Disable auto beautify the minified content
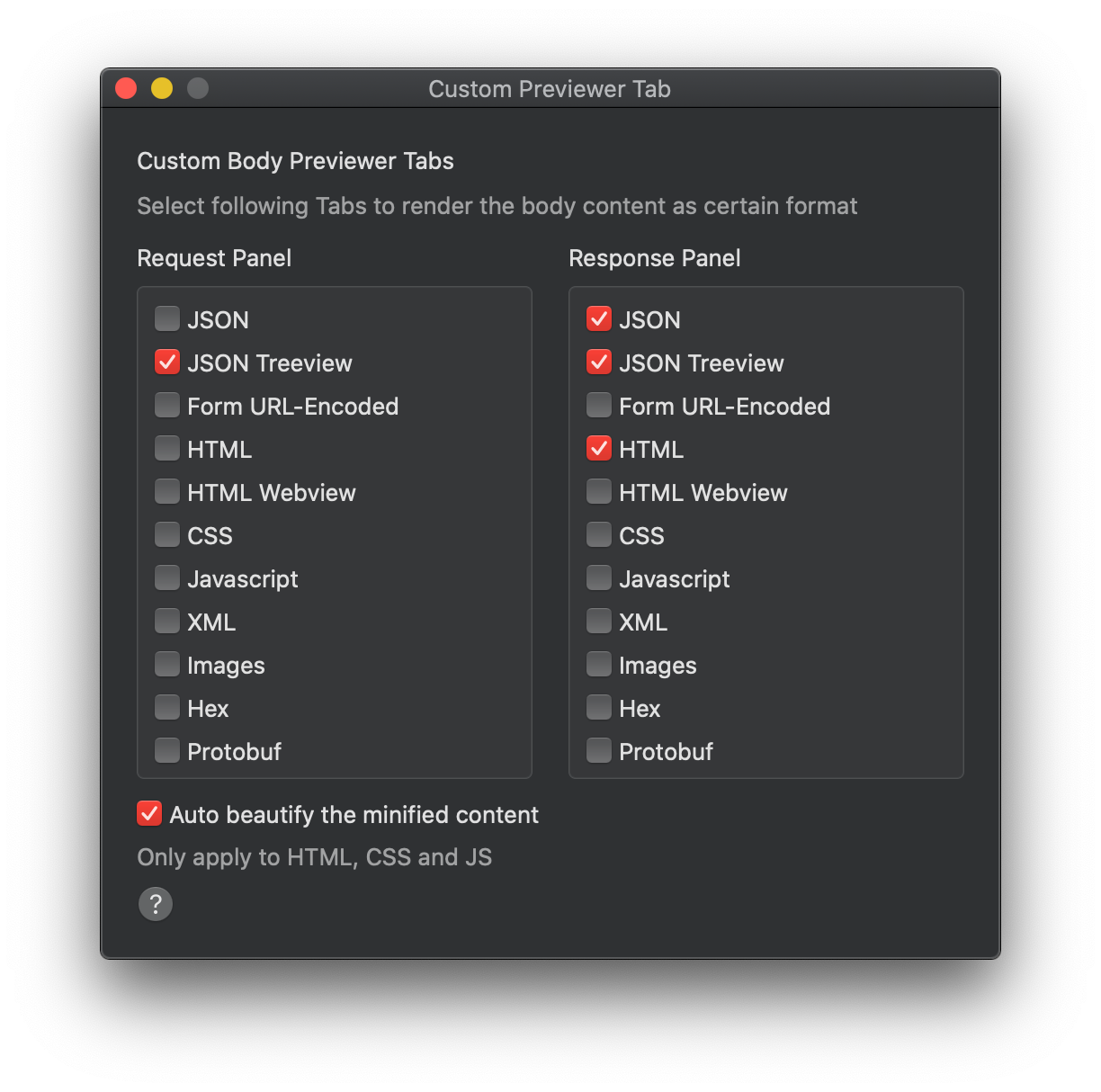 pyautogui.click(x=148, y=813)
